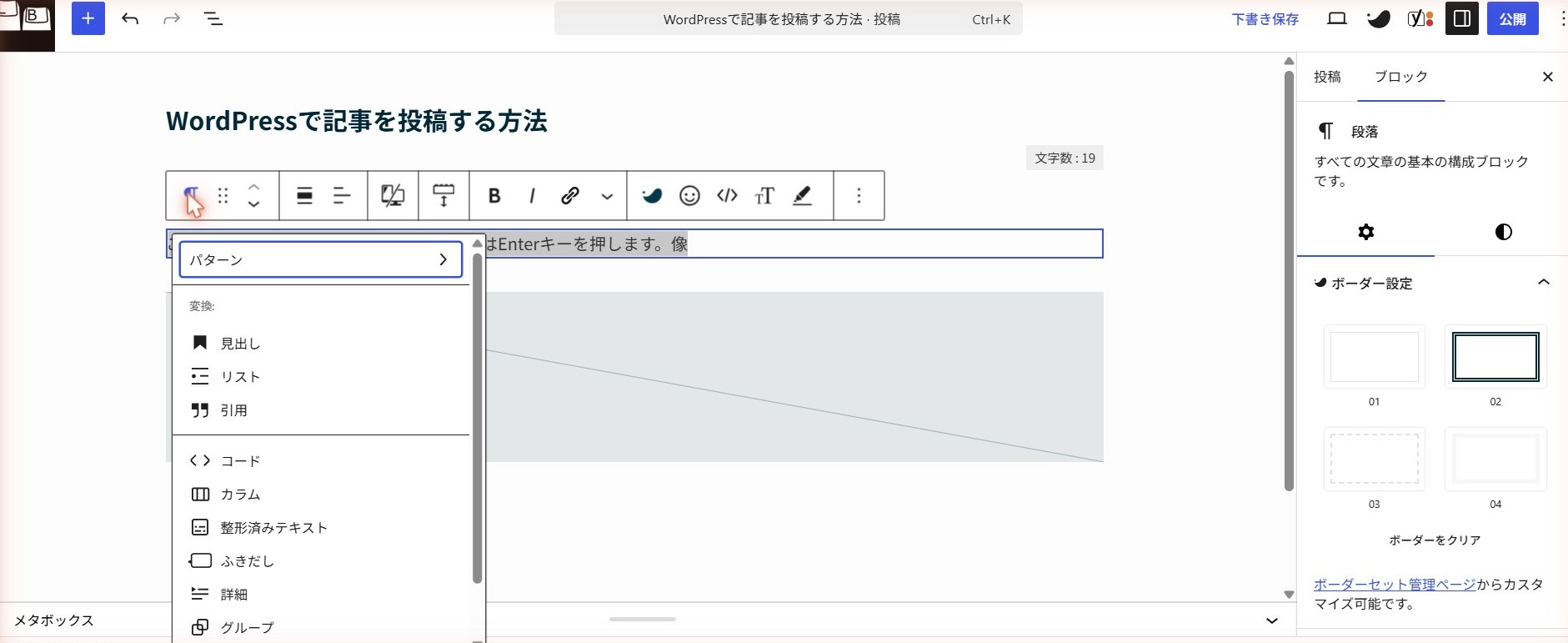Click the transform menu scrollbar
The width and height of the screenshot is (1568, 643).
pos(478,417)
